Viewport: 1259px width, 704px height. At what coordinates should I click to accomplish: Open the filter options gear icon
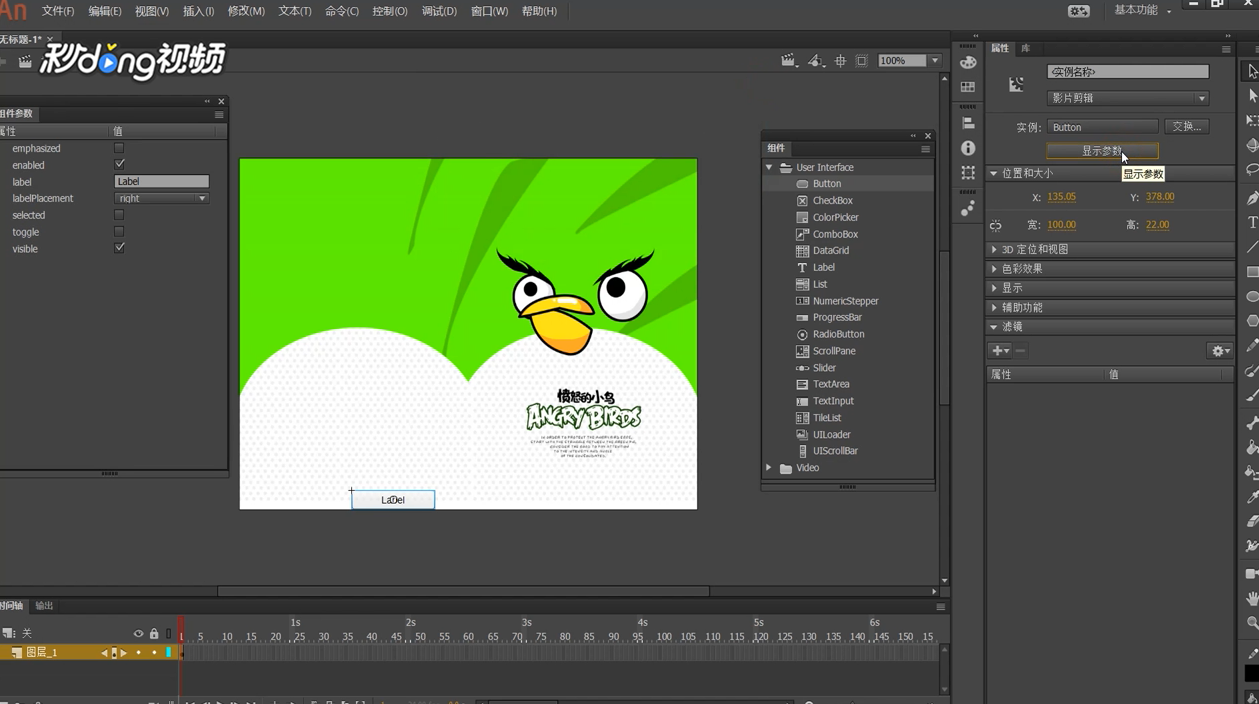1220,351
